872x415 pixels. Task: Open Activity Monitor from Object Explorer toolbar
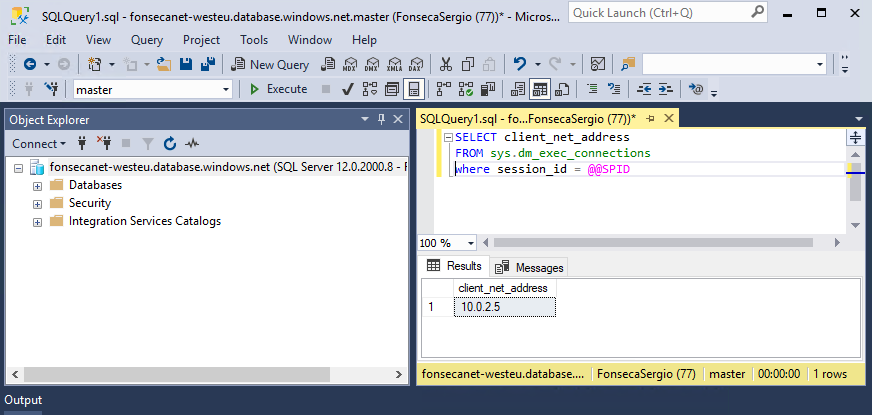(x=192, y=144)
